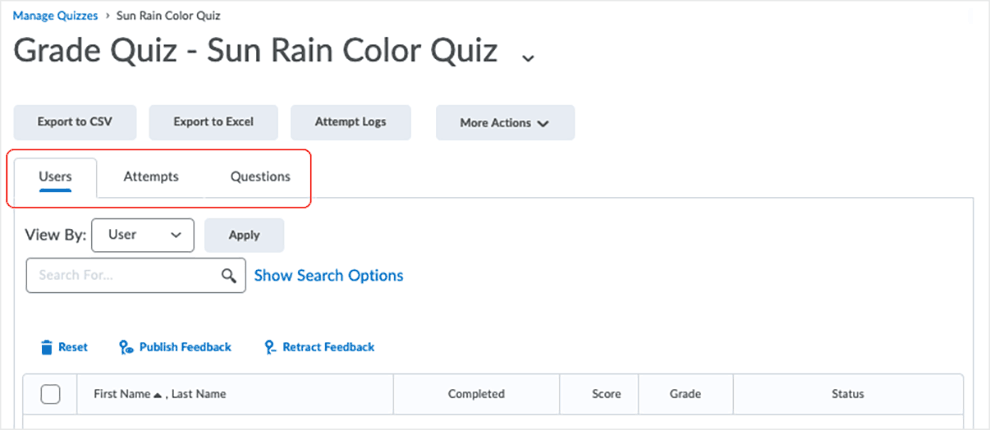Open the Attempt Logs button
The width and height of the screenshot is (990, 430).
click(x=350, y=122)
